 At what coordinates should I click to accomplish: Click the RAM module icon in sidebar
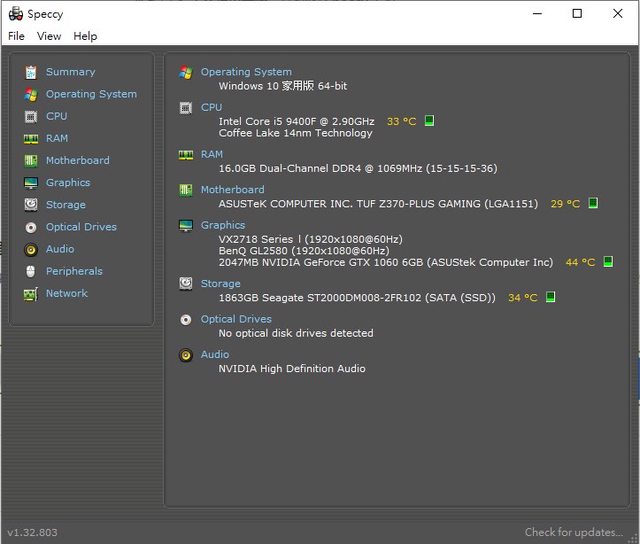(31, 138)
